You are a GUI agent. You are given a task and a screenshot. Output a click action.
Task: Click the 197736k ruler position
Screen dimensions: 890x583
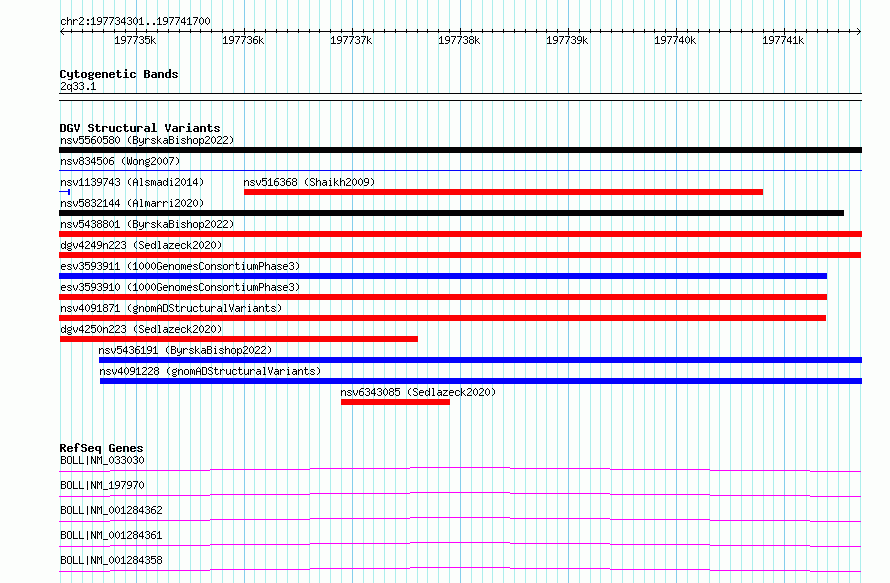pyautogui.click(x=243, y=40)
